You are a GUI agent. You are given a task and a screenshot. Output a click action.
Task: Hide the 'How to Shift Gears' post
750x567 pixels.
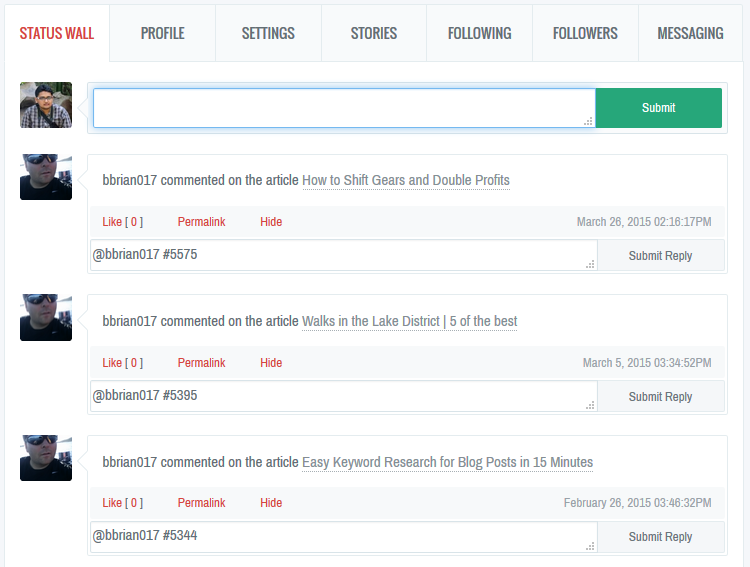[271, 222]
